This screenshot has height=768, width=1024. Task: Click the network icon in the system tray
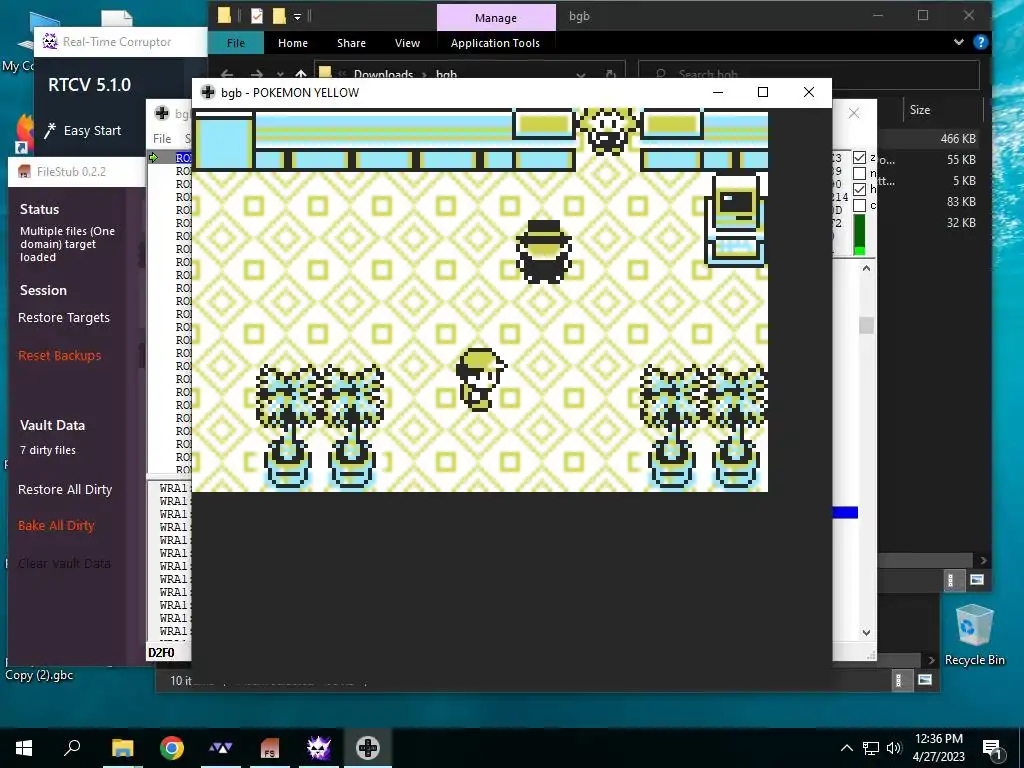[x=871, y=748]
